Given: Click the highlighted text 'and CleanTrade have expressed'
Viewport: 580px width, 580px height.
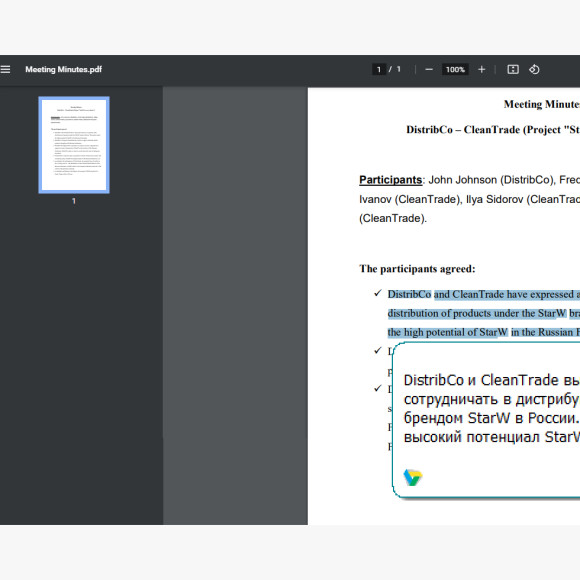Looking at the screenshot, I should 503,294.
